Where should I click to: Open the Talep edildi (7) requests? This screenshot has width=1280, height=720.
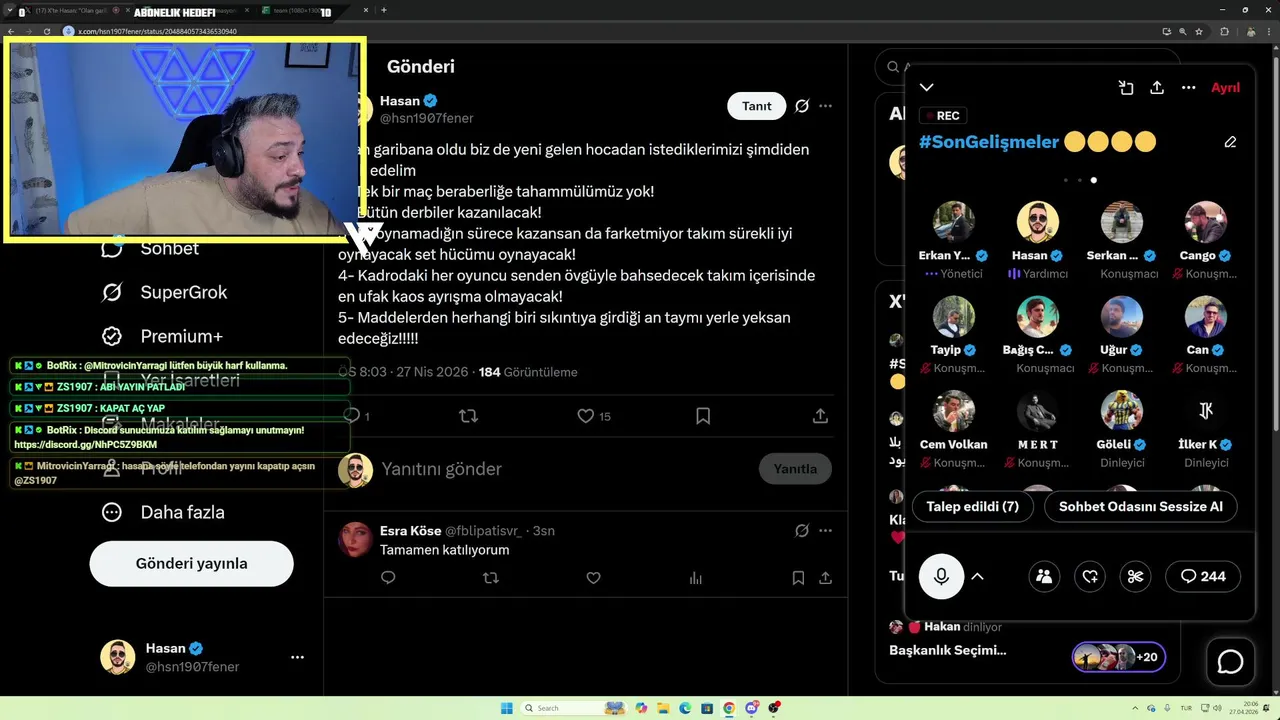[x=973, y=507]
